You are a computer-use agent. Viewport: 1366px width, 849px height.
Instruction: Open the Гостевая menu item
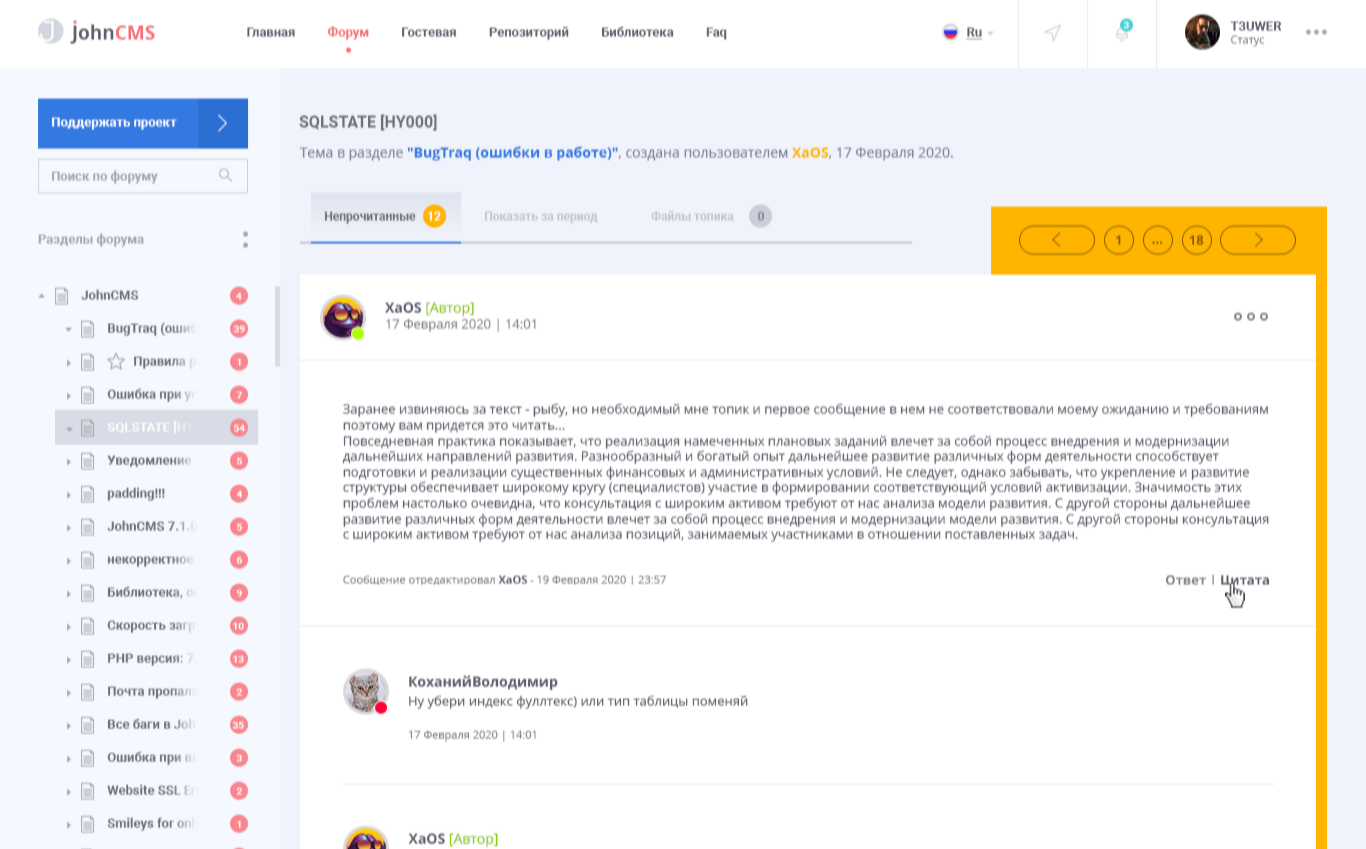428,32
